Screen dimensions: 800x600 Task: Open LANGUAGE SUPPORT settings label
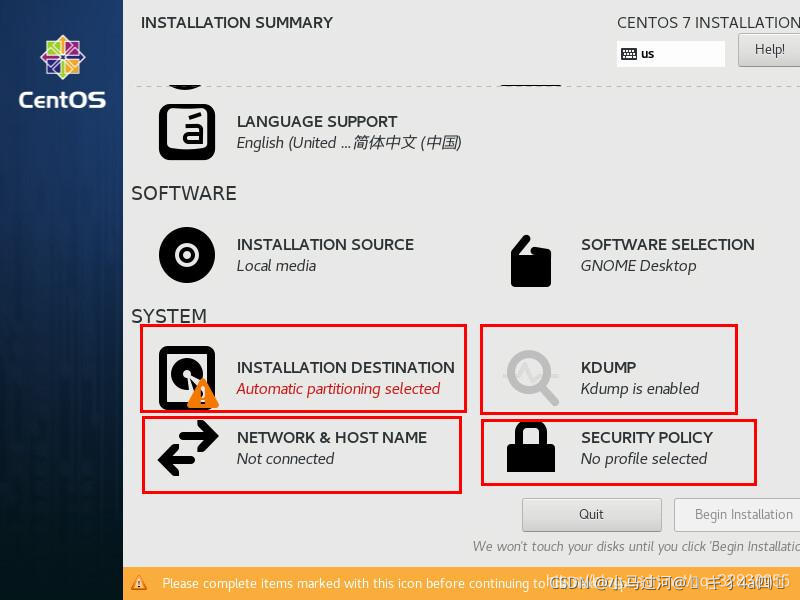tap(317, 121)
